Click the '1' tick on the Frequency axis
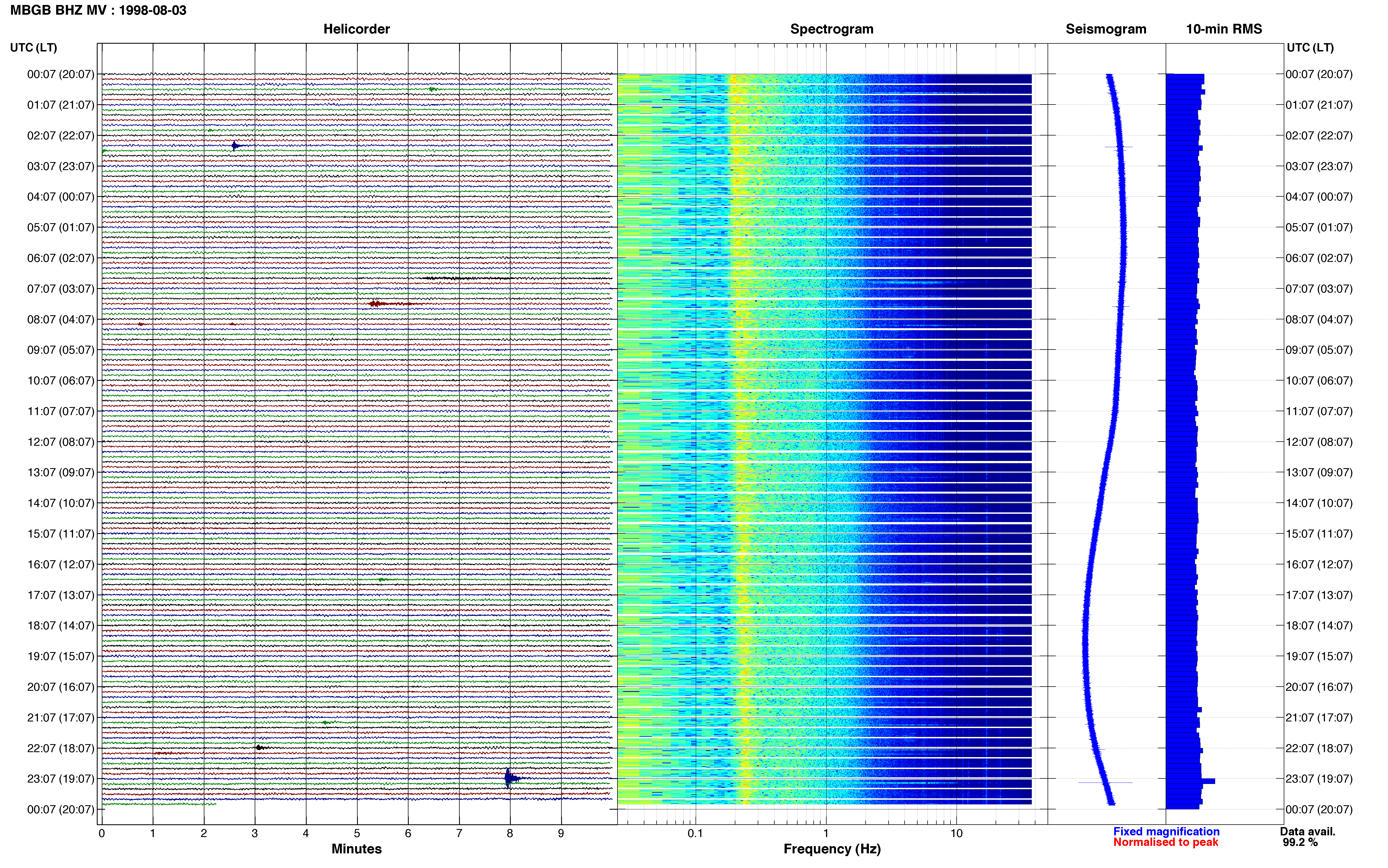Image resolution: width=1388 pixels, height=868 pixels. pos(826,833)
